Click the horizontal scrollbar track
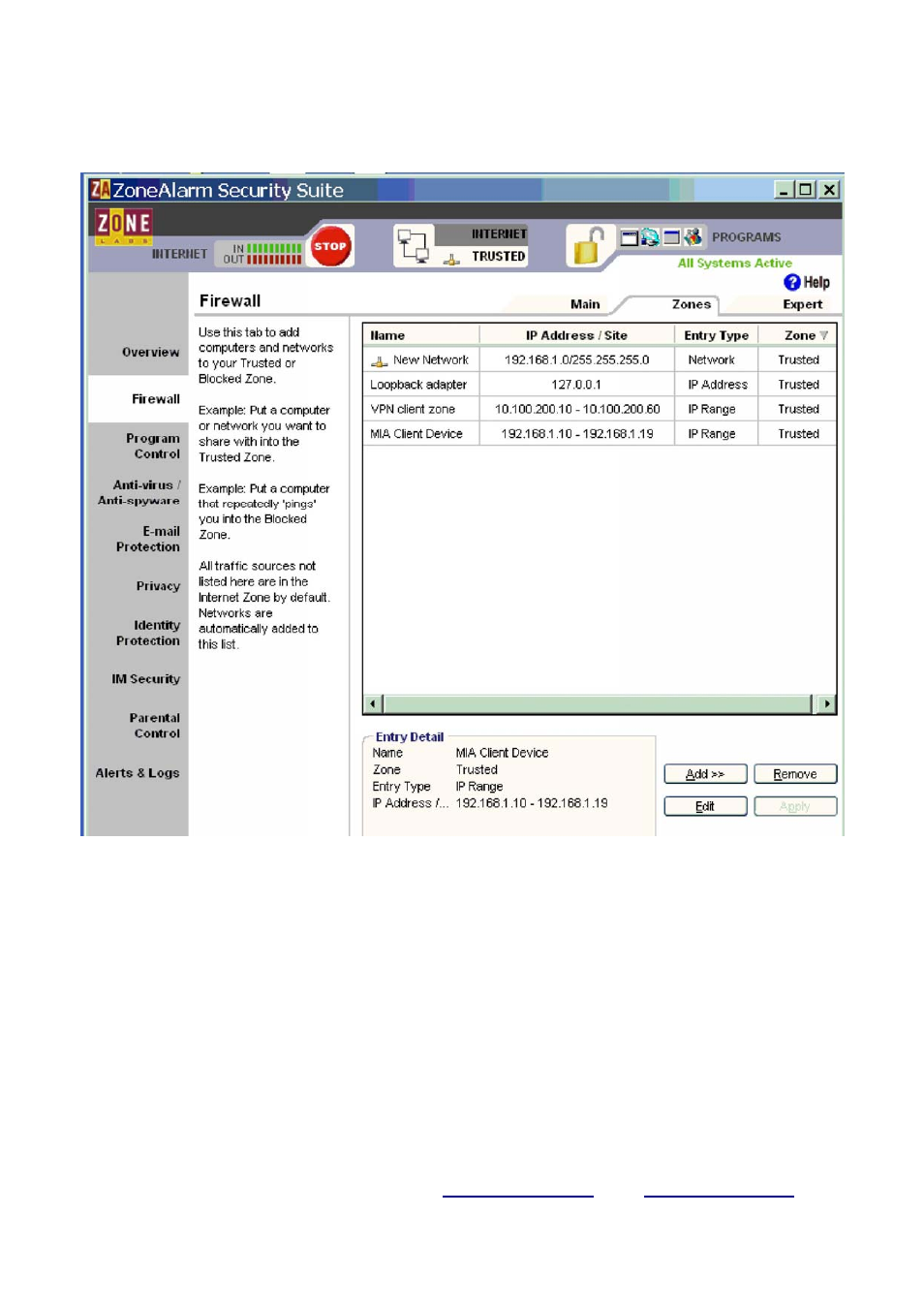Image resolution: width=924 pixels, height=1308 pixels. point(598,704)
